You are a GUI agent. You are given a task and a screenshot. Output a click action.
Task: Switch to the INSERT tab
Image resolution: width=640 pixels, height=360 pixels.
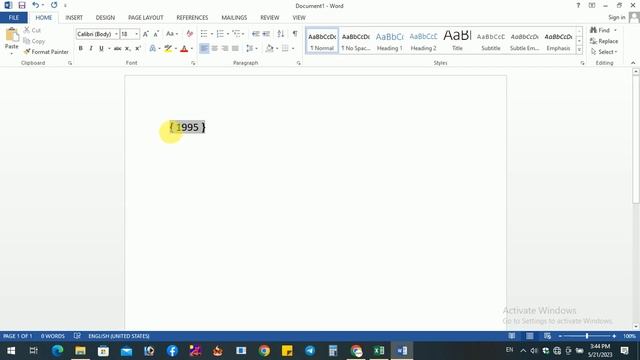pos(74,18)
